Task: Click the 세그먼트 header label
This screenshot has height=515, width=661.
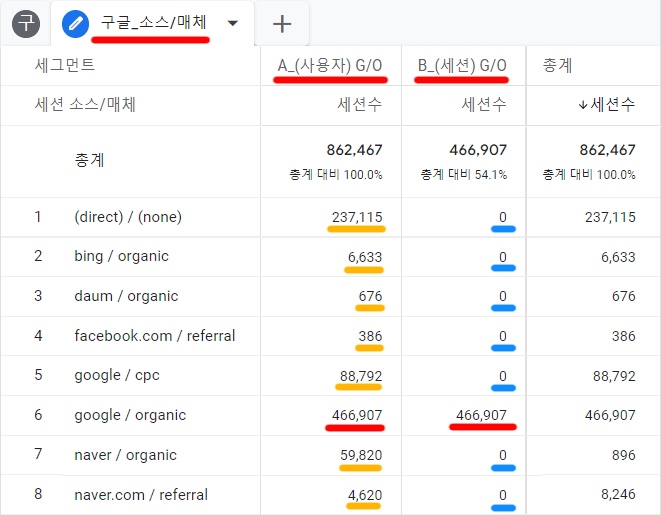Action: [65, 65]
